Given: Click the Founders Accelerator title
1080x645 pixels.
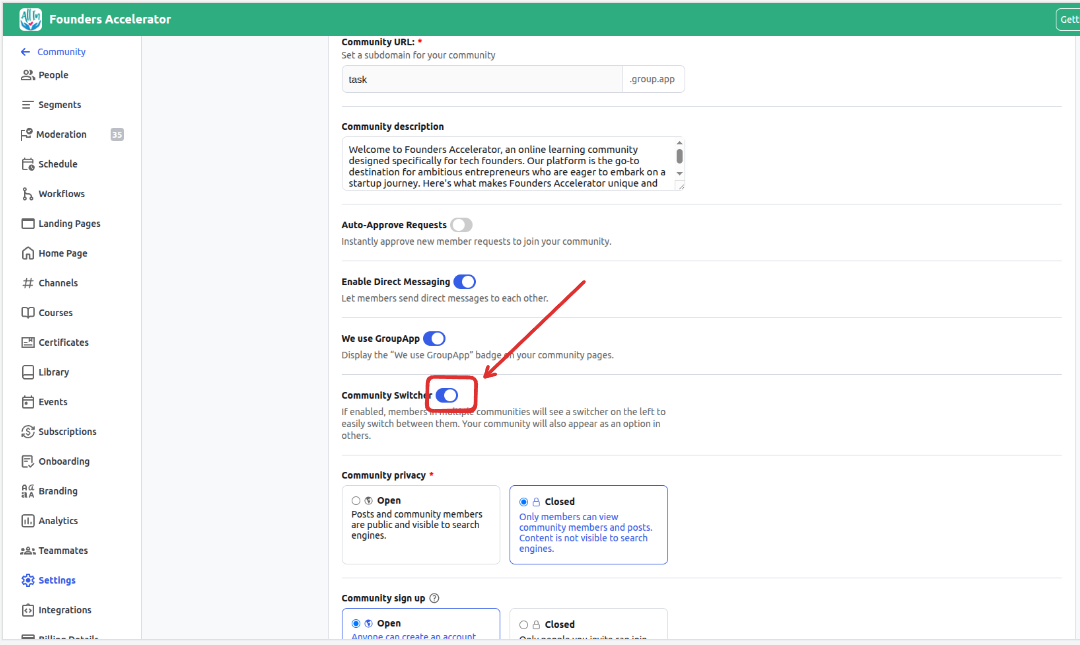Looking at the screenshot, I should click(110, 19).
